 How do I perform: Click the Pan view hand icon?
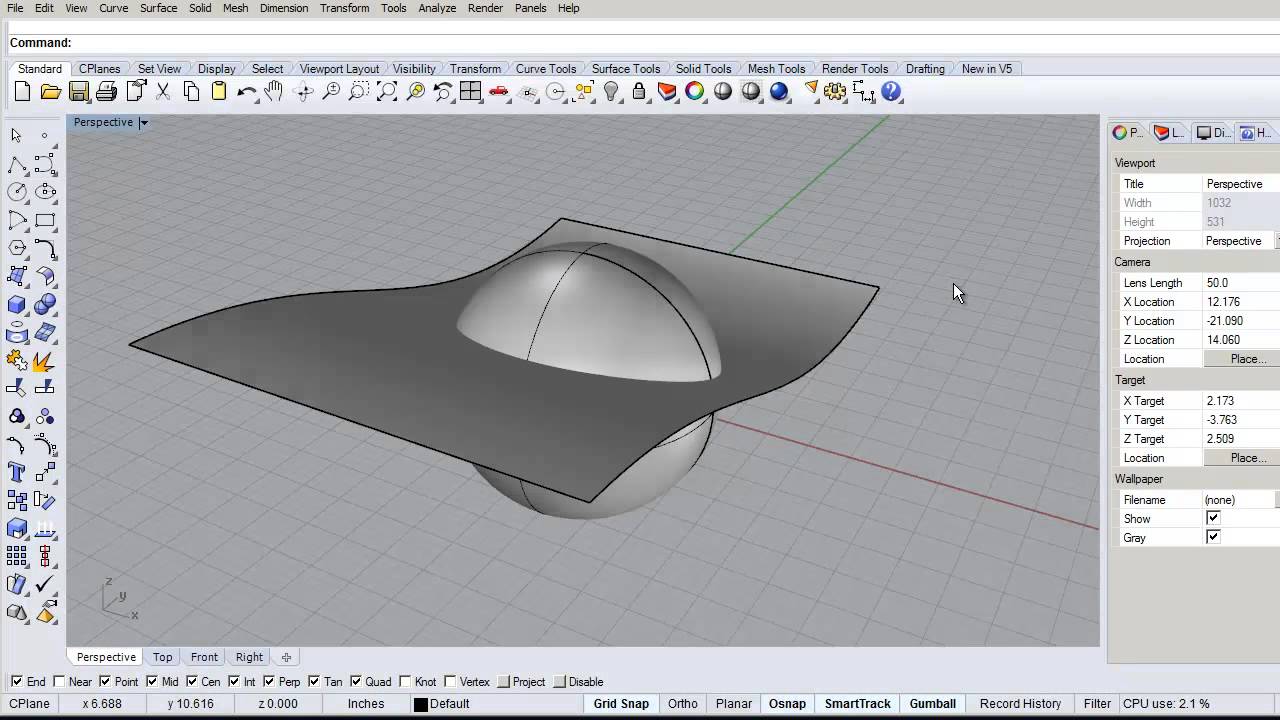tap(274, 92)
